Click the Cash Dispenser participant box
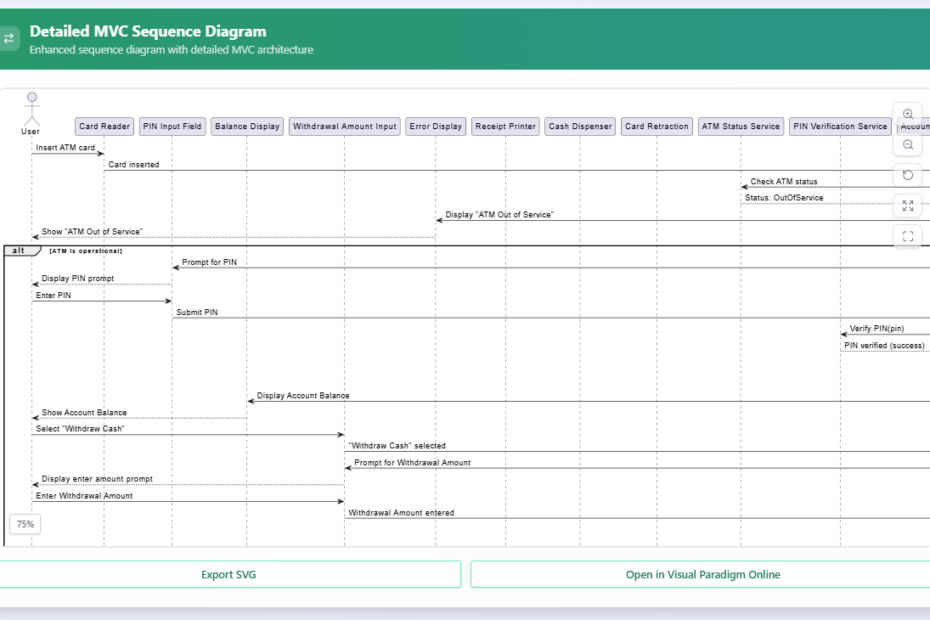 tap(580, 126)
